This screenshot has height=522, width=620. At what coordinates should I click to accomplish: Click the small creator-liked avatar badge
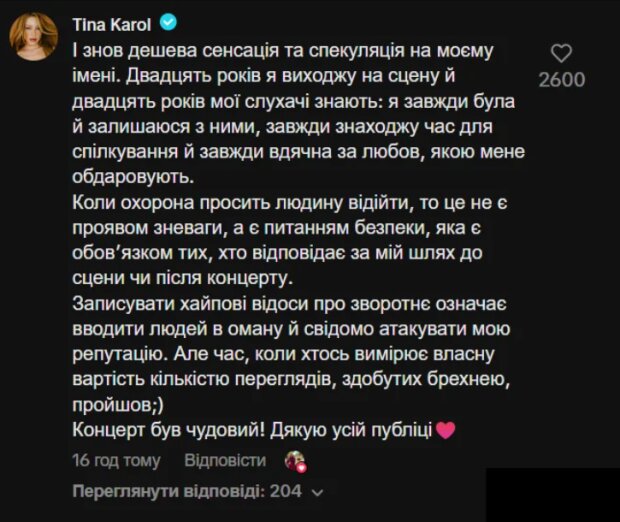pos(295,461)
